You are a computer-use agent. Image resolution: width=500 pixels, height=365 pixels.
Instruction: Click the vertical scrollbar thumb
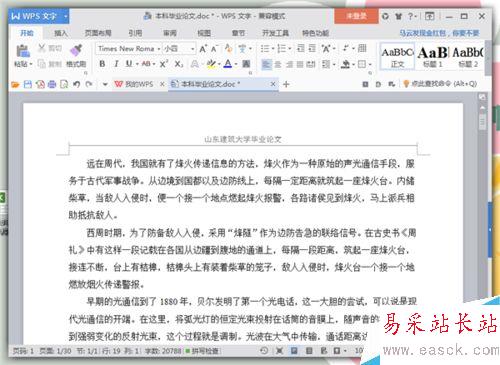pyautogui.click(x=482, y=121)
